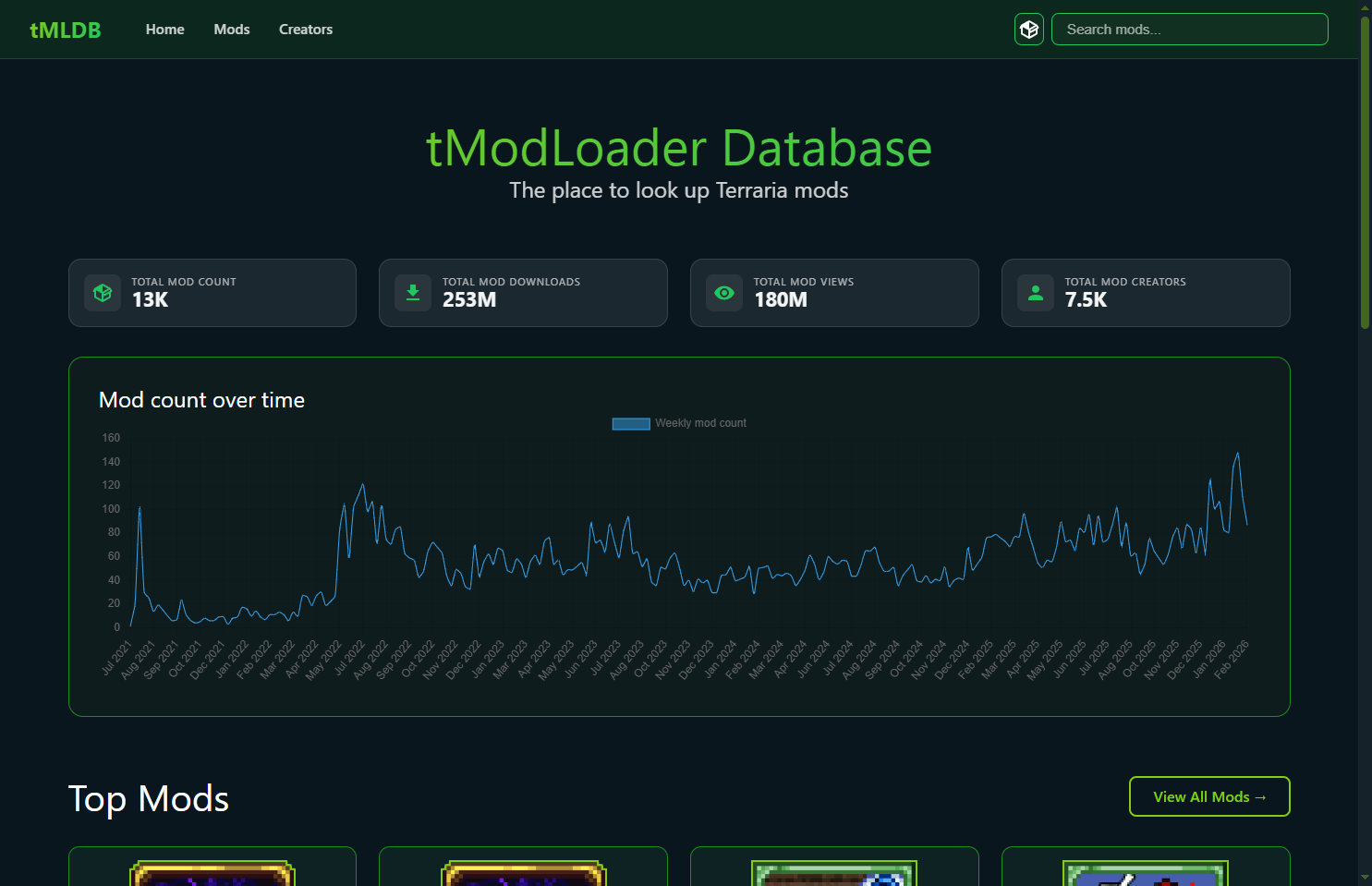Image resolution: width=1372 pixels, height=886 pixels.
Task: Open the Creators page
Action: pos(306,30)
